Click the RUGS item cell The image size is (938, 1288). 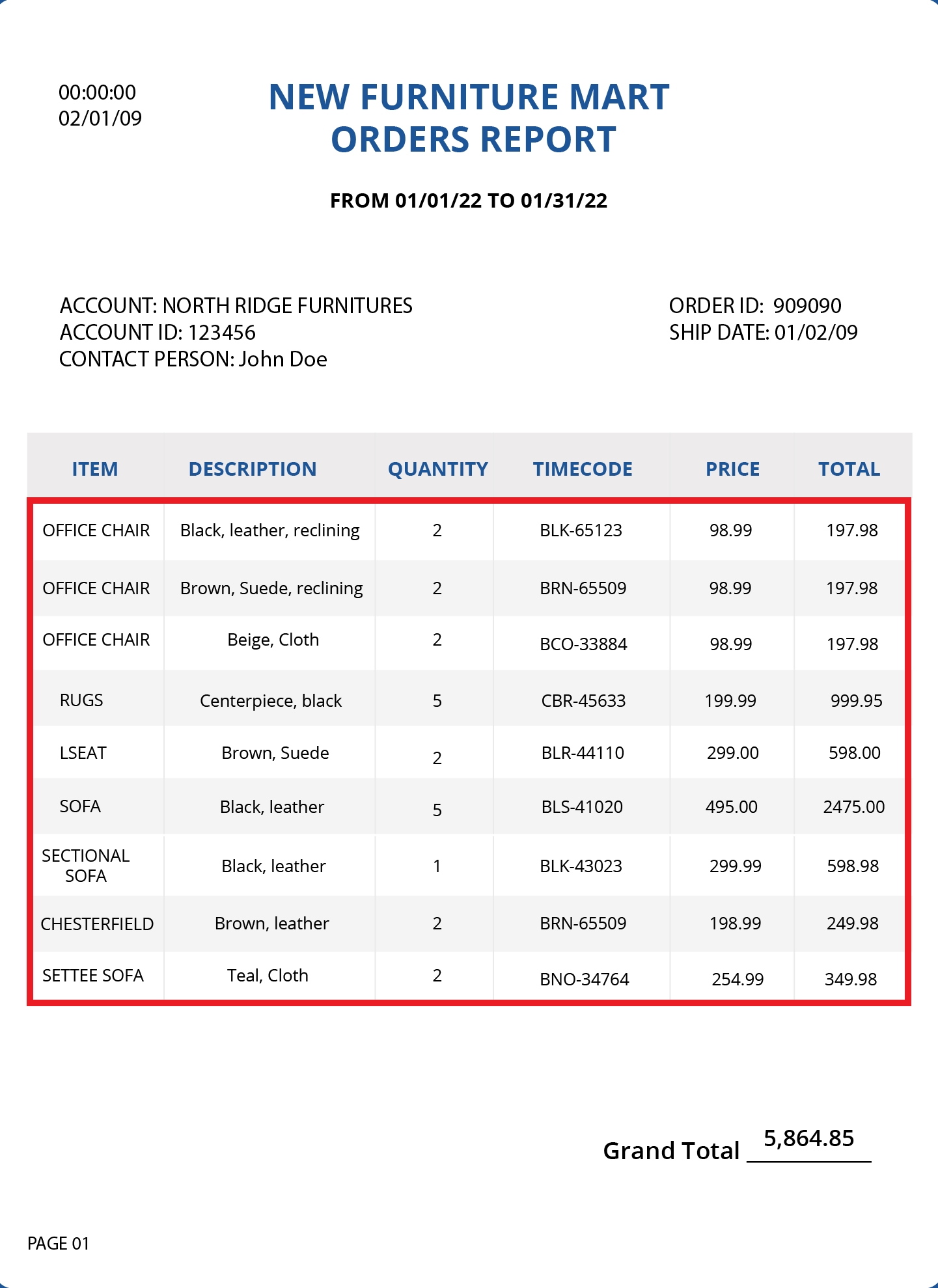[81, 700]
